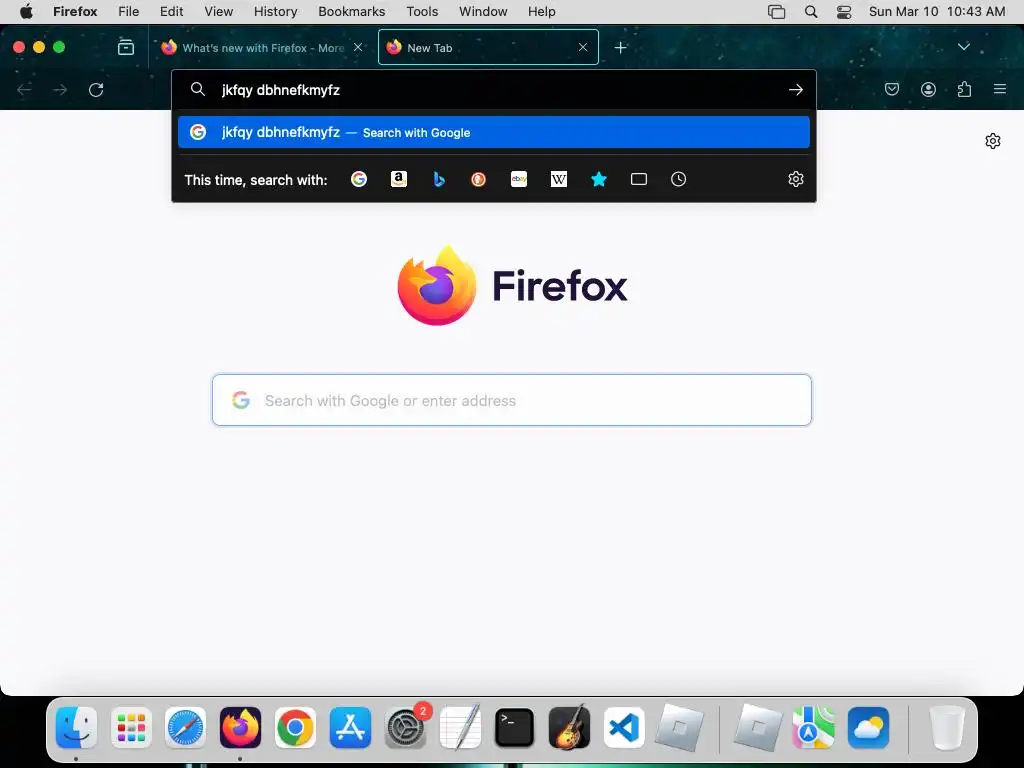Open System Settings from the Dock
1024x768 pixels.
405,728
